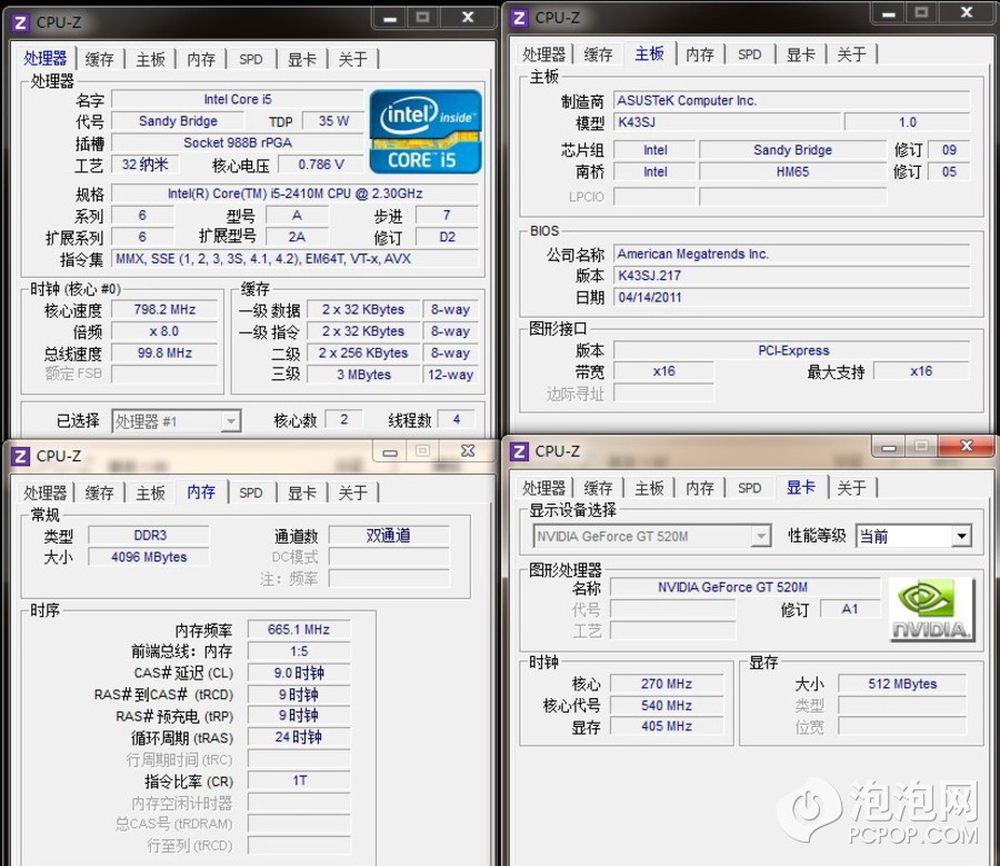The height and width of the screenshot is (866, 1000).
Task: Click the i5-2410M CPU specification field
Action: [x=295, y=193]
